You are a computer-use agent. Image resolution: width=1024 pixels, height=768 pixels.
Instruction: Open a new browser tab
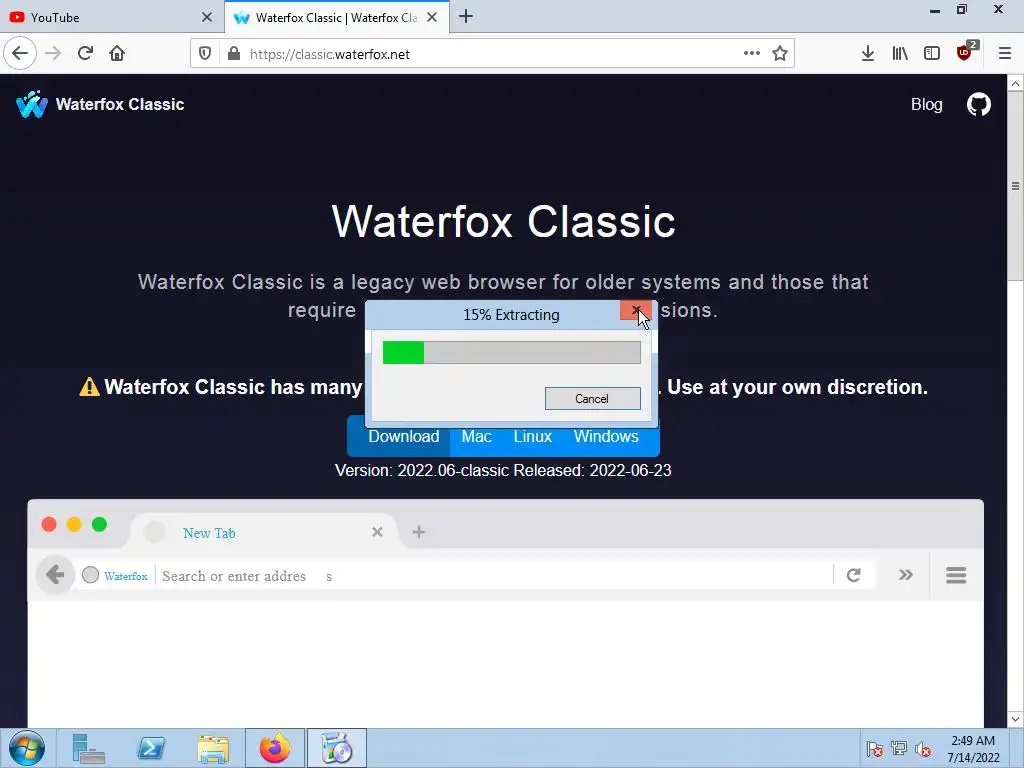click(466, 17)
